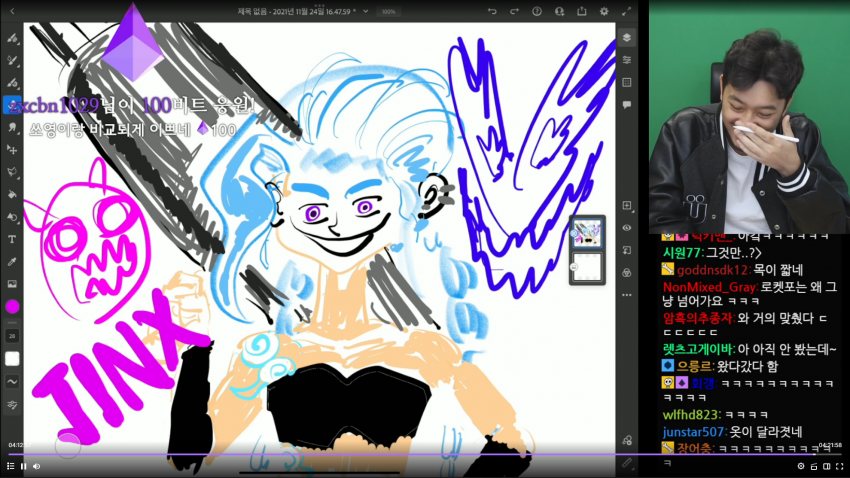Viewport: 850px width, 478px height.
Task: Select the paint bucket fill tool
Action: [12, 194]
